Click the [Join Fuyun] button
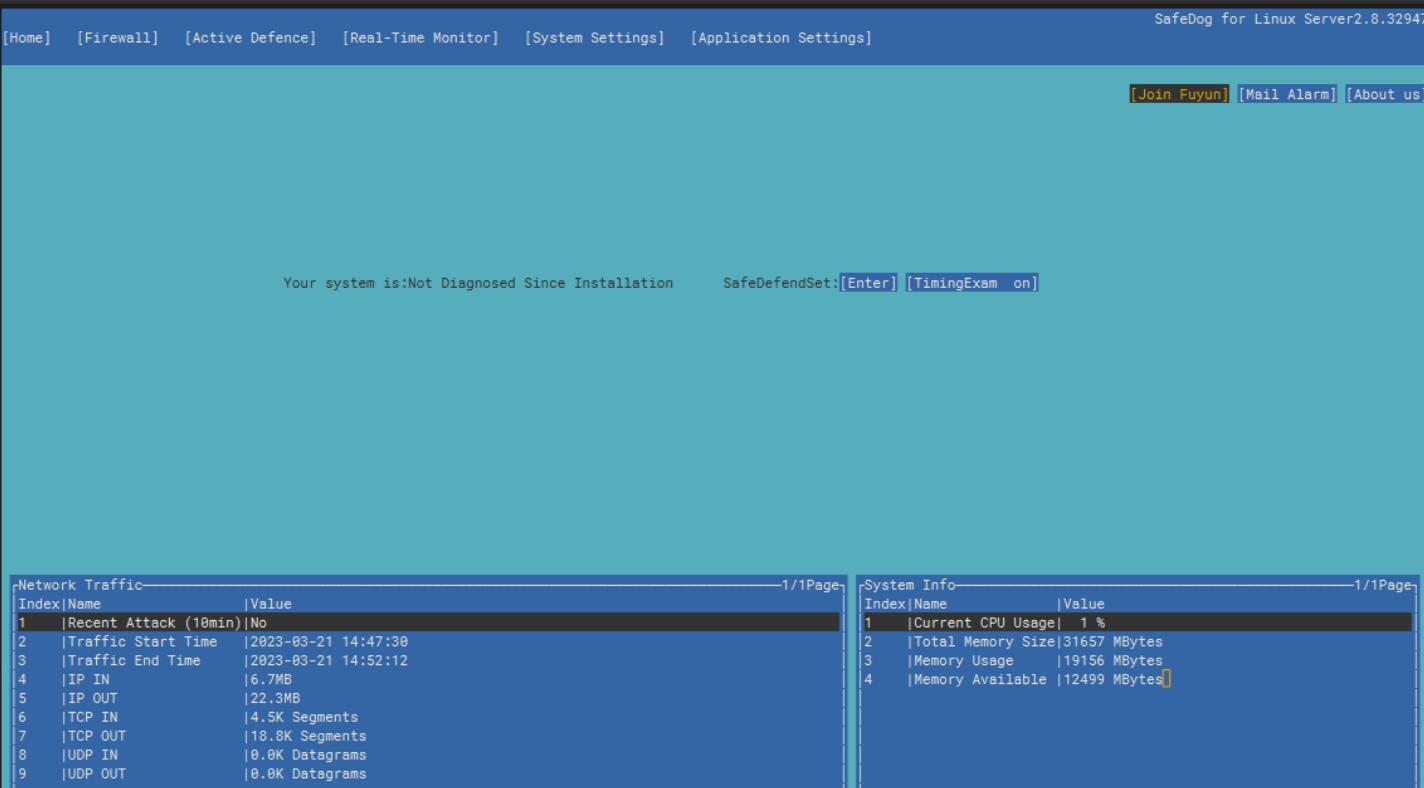The image size is (1424, 788). [x=1179, y=94]
